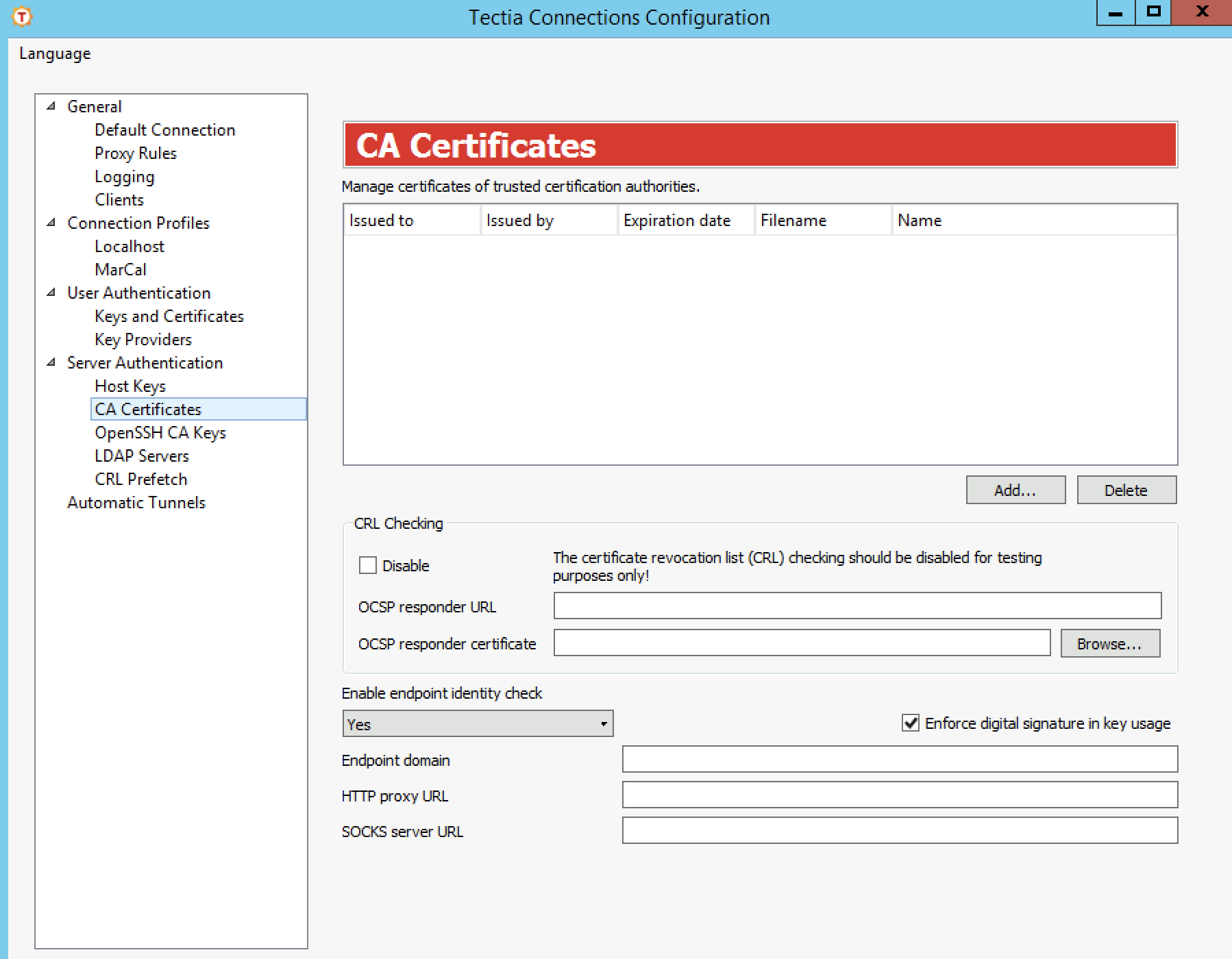Open the Keys and Certificates page
This screenshot has width=1232, height=959.
click(169, 316)
